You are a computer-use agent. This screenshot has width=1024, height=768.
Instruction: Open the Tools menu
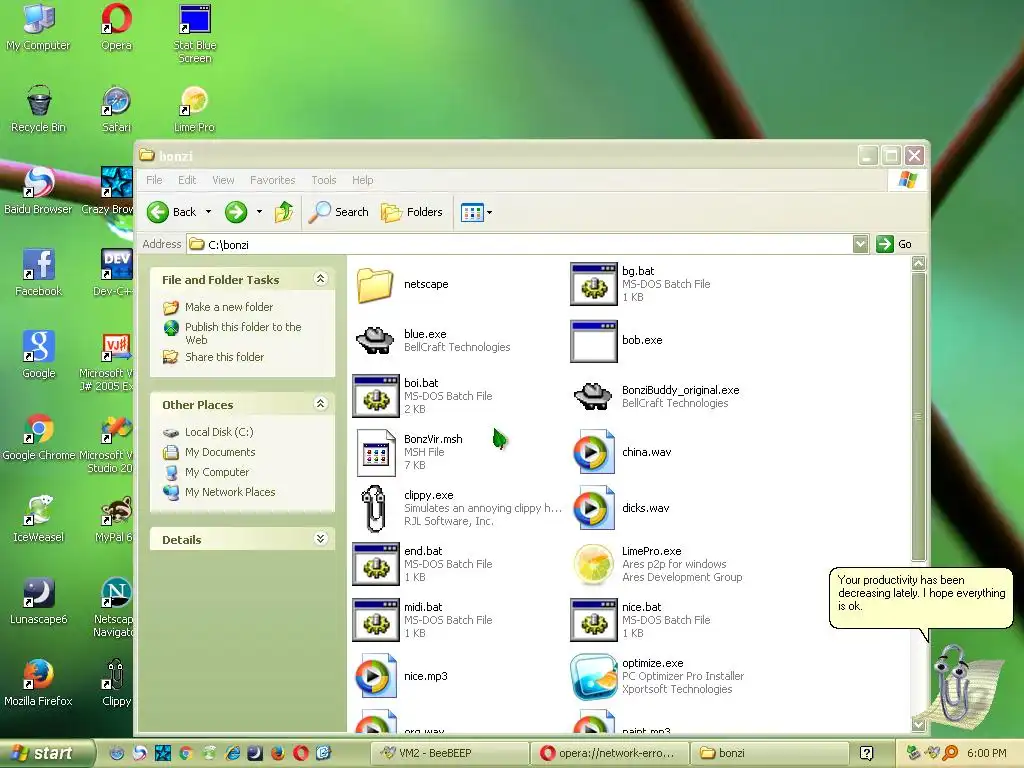point(323,180)
